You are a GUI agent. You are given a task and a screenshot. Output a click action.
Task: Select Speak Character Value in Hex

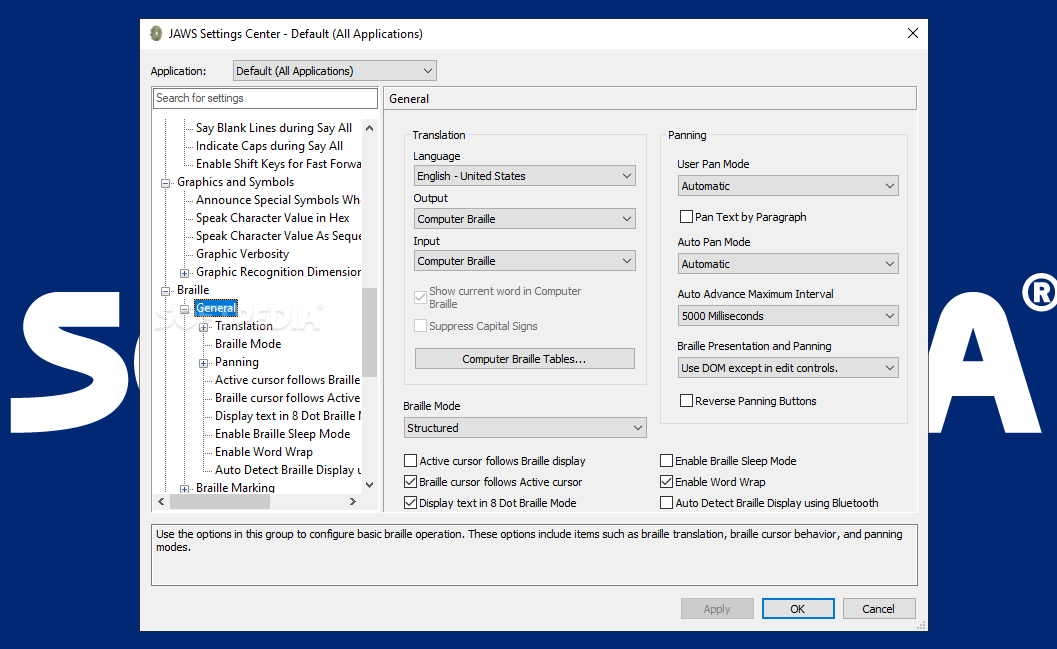click(x=272, y=218)
